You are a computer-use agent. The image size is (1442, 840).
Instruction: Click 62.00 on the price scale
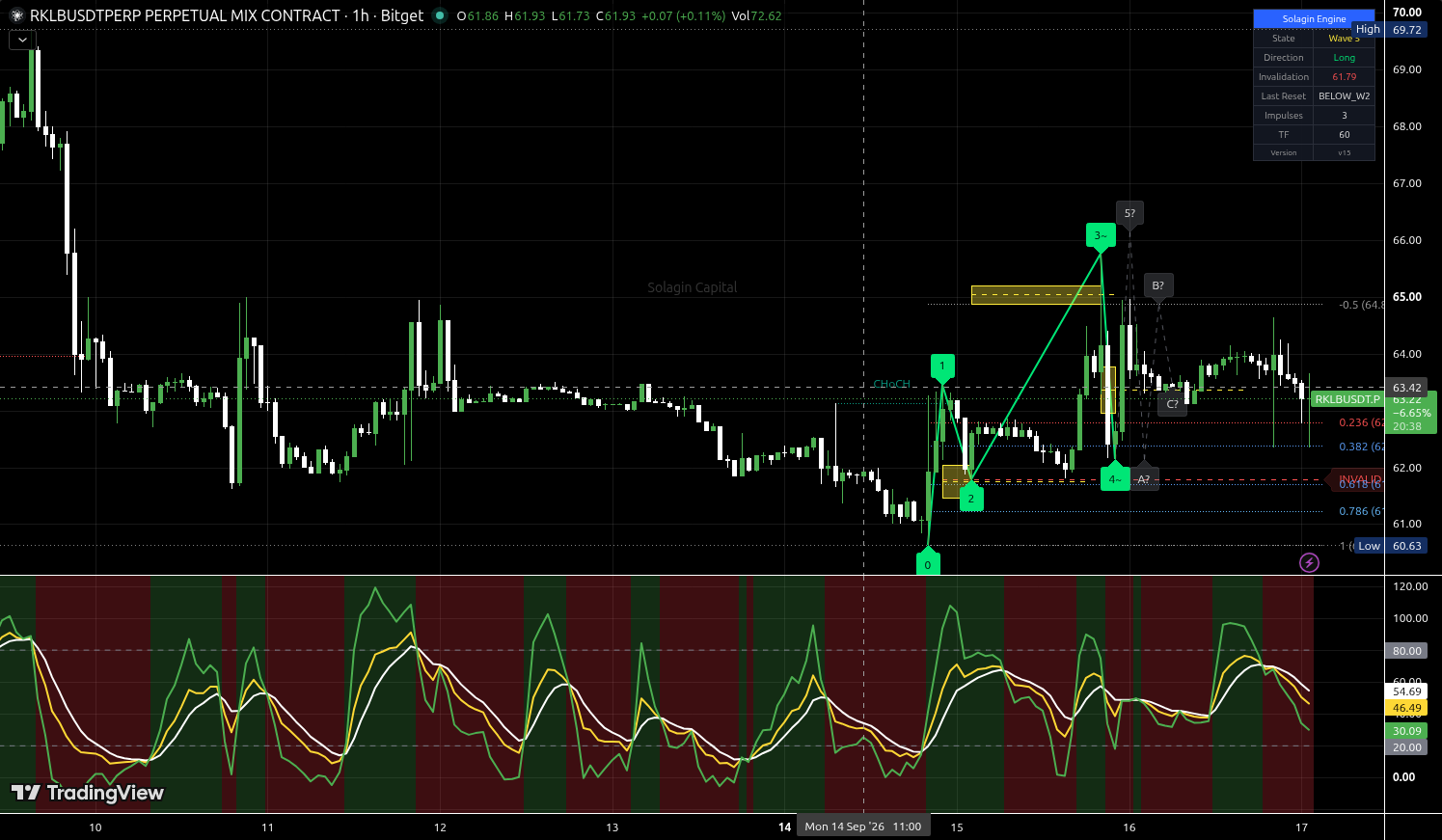pos(1407,468)
